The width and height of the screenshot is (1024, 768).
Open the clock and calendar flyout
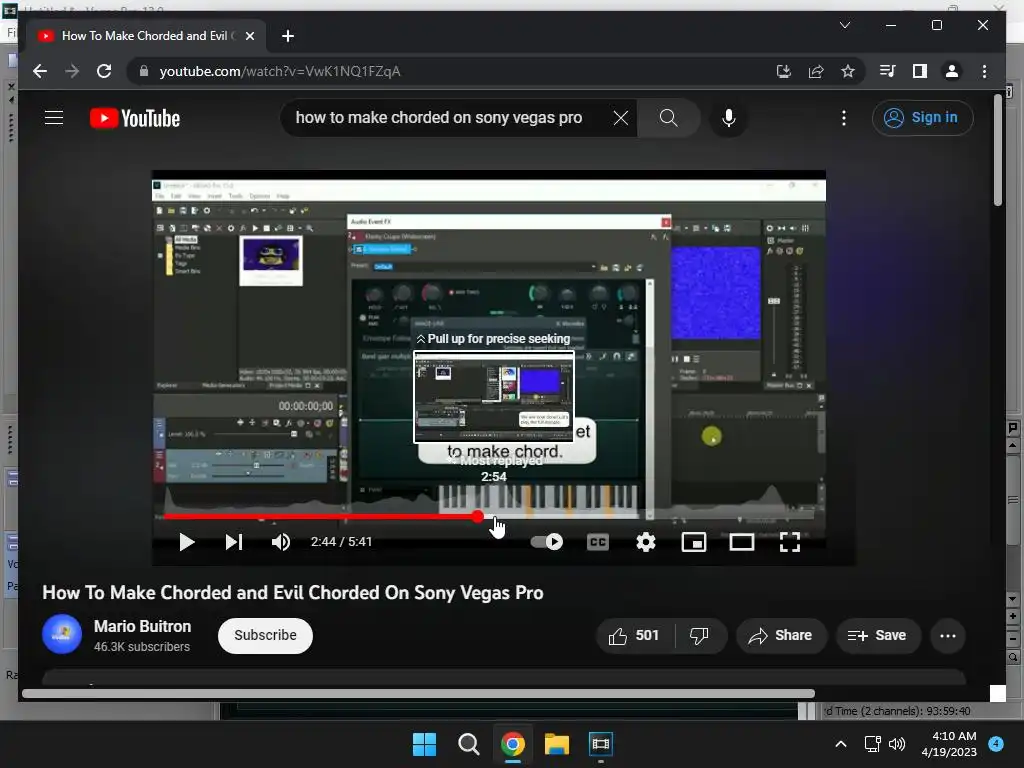[949, 744]
